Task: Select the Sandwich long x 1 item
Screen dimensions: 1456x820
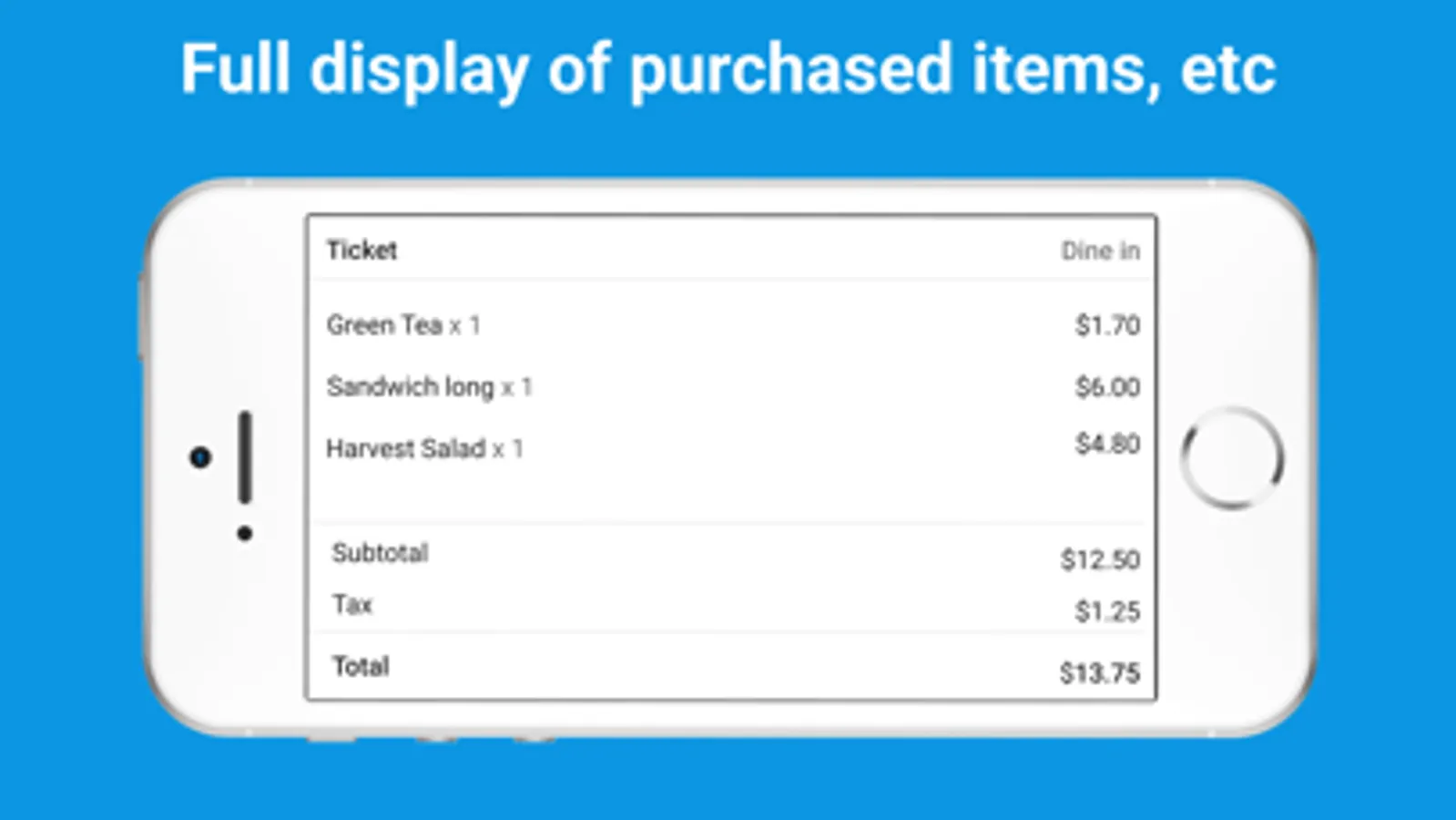Action: pos(429,387)
